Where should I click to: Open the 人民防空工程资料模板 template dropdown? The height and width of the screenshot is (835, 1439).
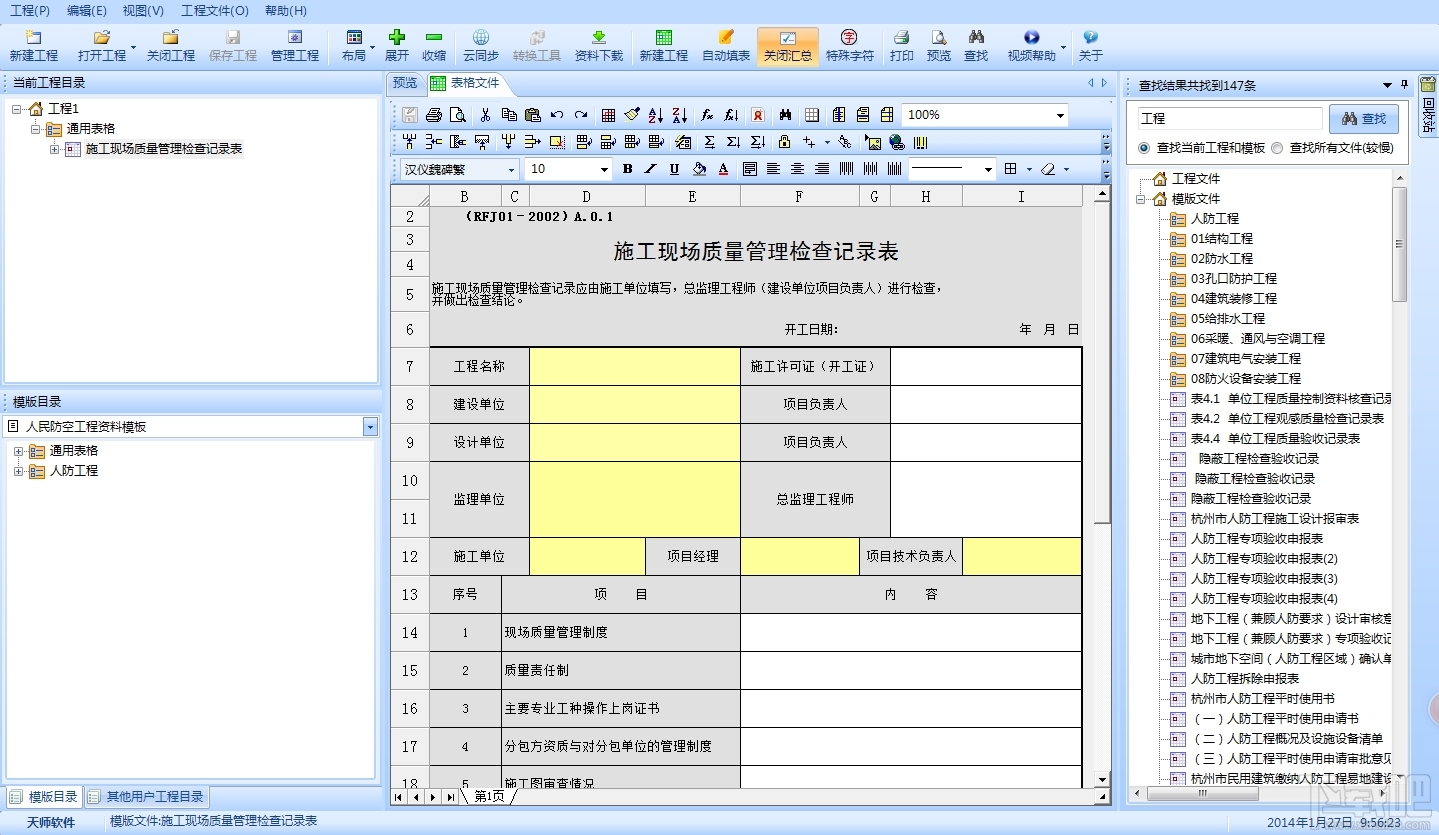[x=370, y=427]
